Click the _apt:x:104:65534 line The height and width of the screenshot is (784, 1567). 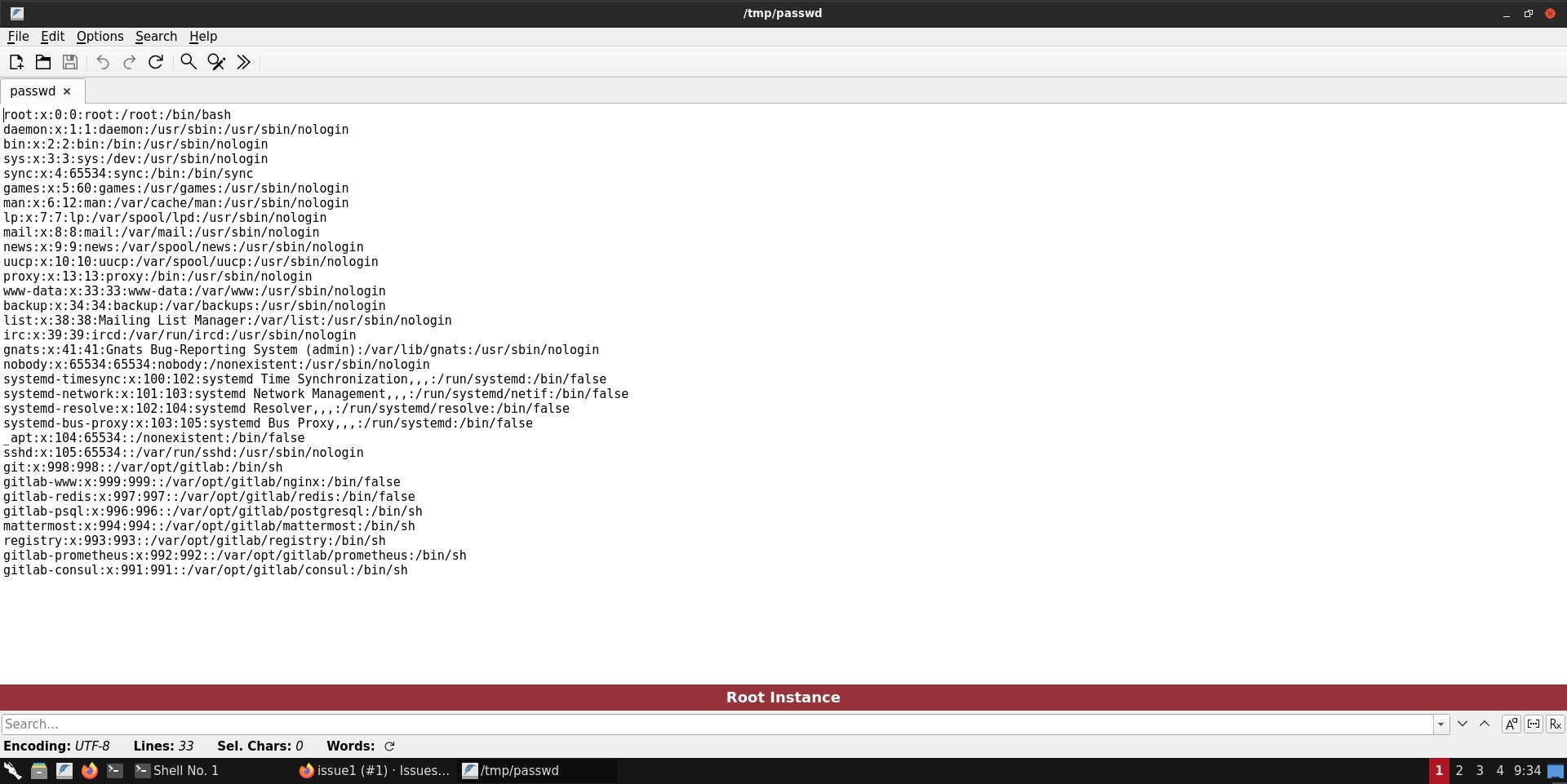click(x=154, y=438)
